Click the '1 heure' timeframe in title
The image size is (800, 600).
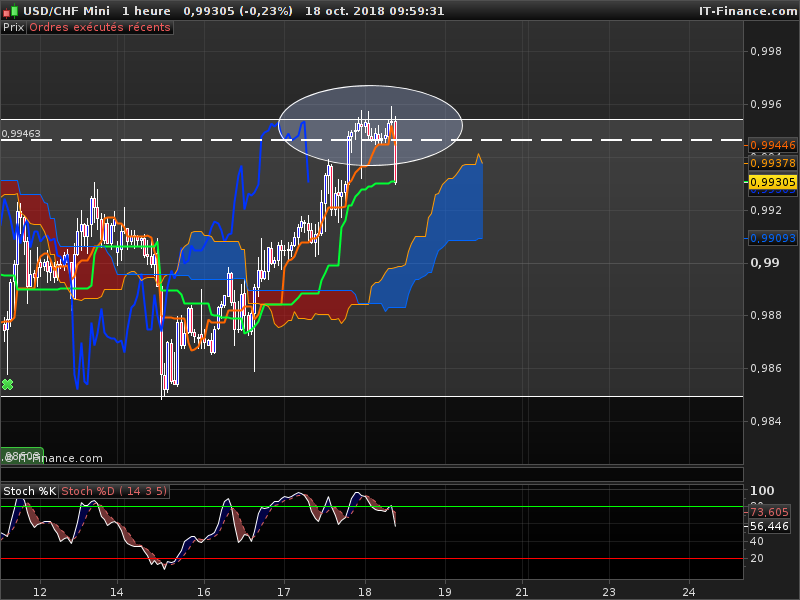click(x=145, y=10)
